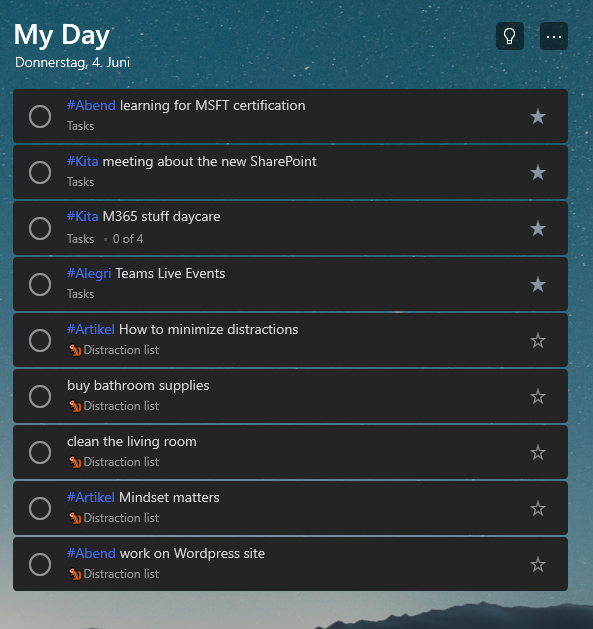This screenshot has width=593, height=629.
Task: Click the #Kita tag in the SharePoint meeting task
Action: 83,161
